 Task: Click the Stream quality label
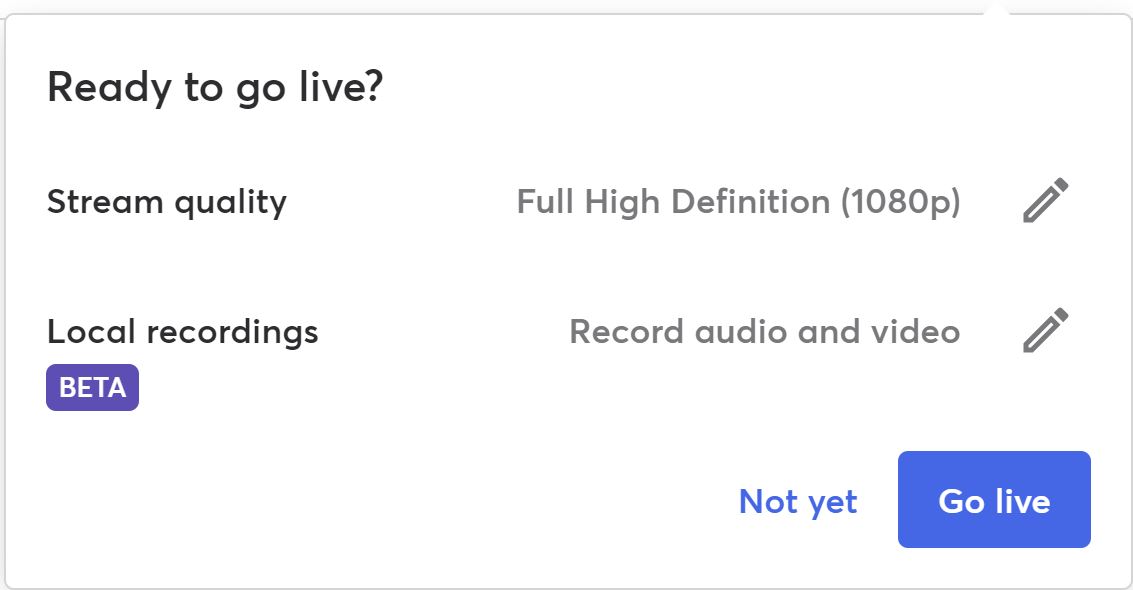pyautogui.click(x=167, y=201)
